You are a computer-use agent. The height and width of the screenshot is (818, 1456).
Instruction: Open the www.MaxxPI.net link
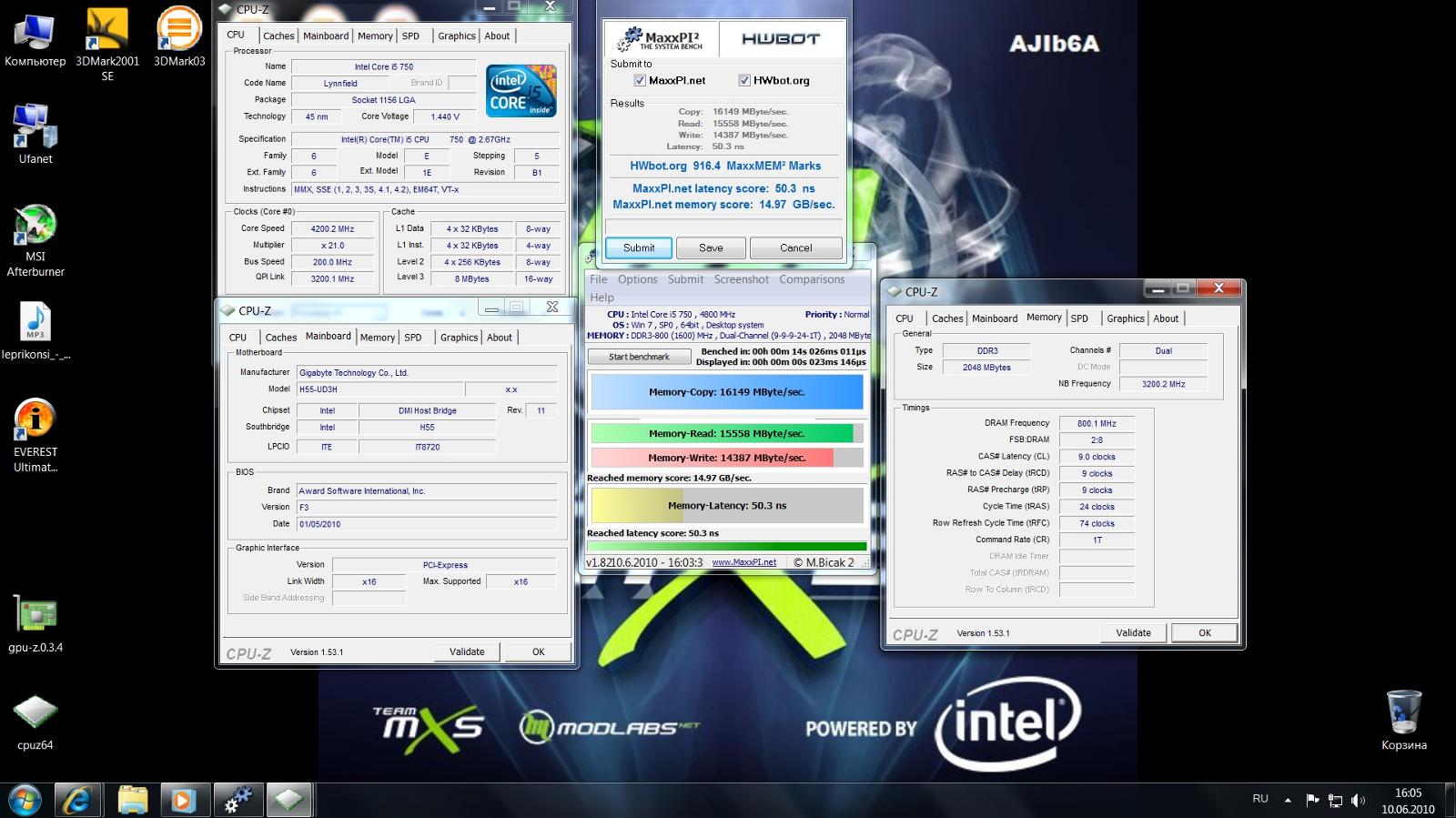(x=743, y=562)
